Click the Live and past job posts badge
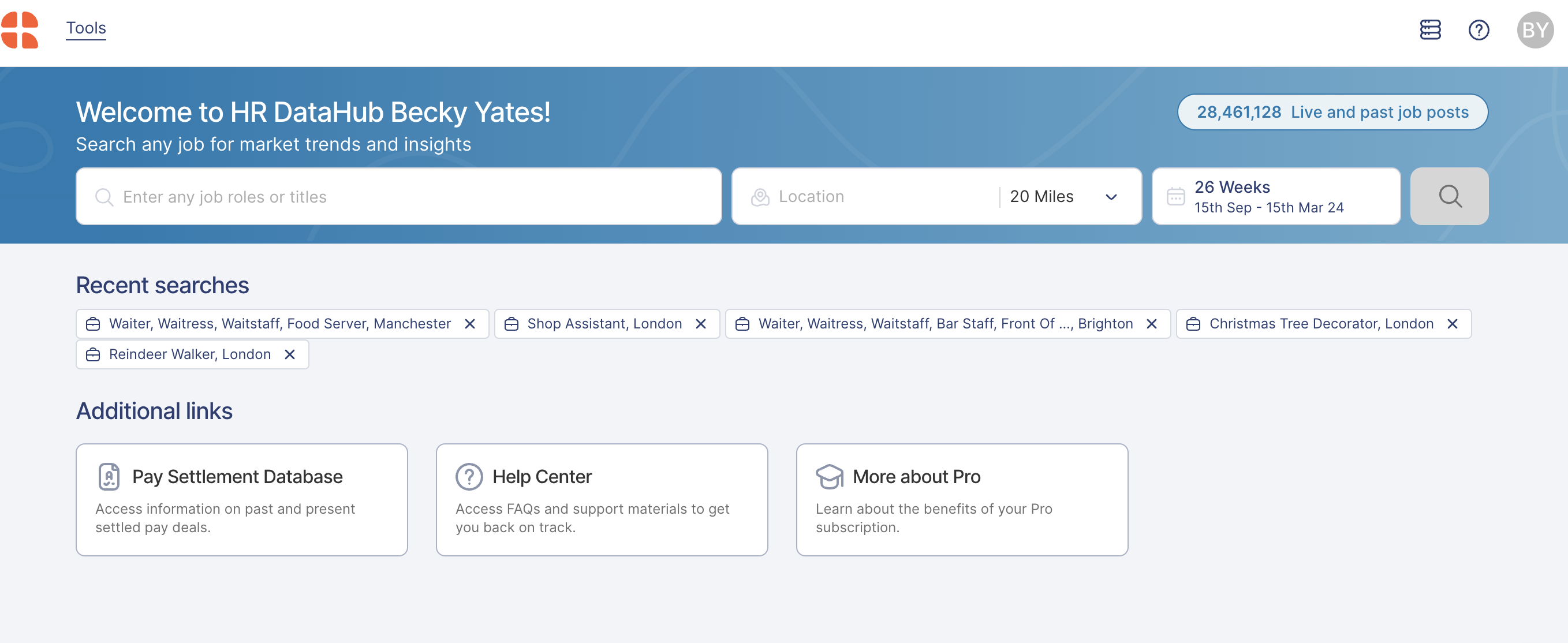 pos(1332,112)
